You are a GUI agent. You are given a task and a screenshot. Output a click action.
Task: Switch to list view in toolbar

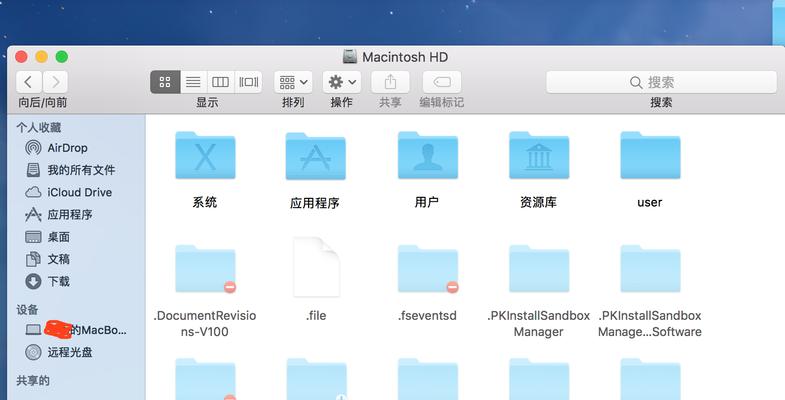[x=193, y=82]
